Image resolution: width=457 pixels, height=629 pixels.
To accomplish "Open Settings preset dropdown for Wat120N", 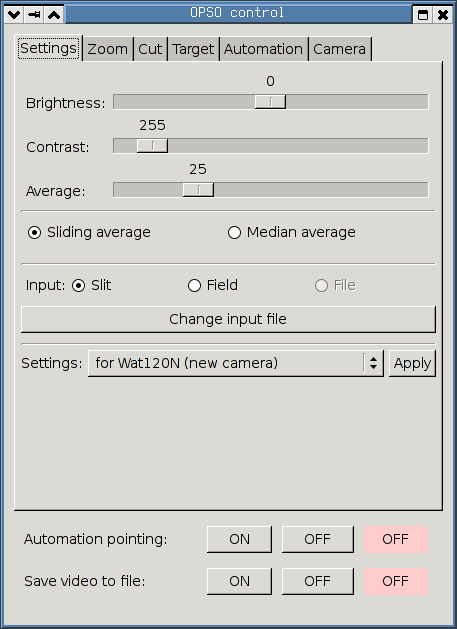I will pyautogui.click(x=236, y=363).
